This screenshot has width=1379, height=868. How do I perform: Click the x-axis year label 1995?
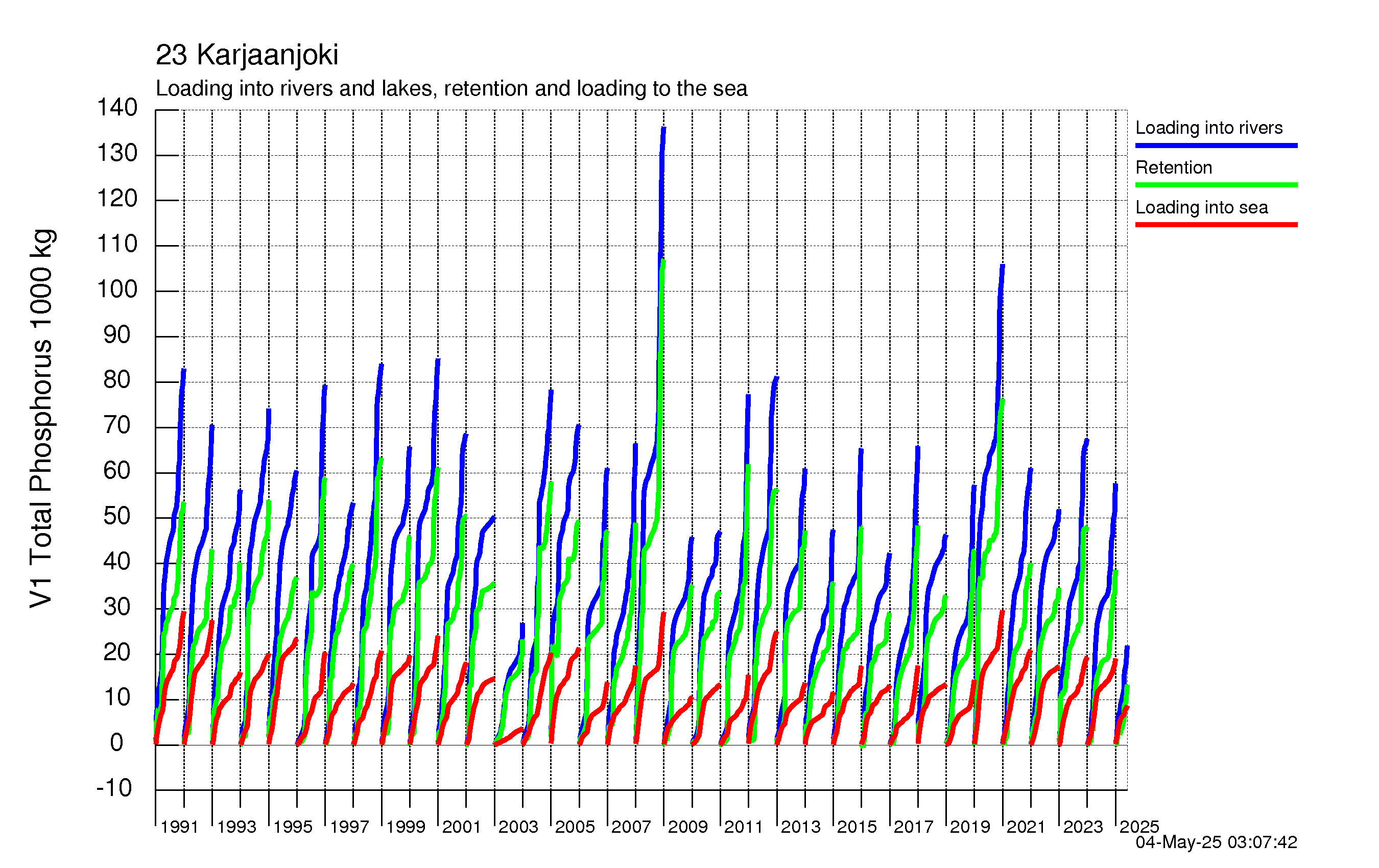click(x=293, y=827)
